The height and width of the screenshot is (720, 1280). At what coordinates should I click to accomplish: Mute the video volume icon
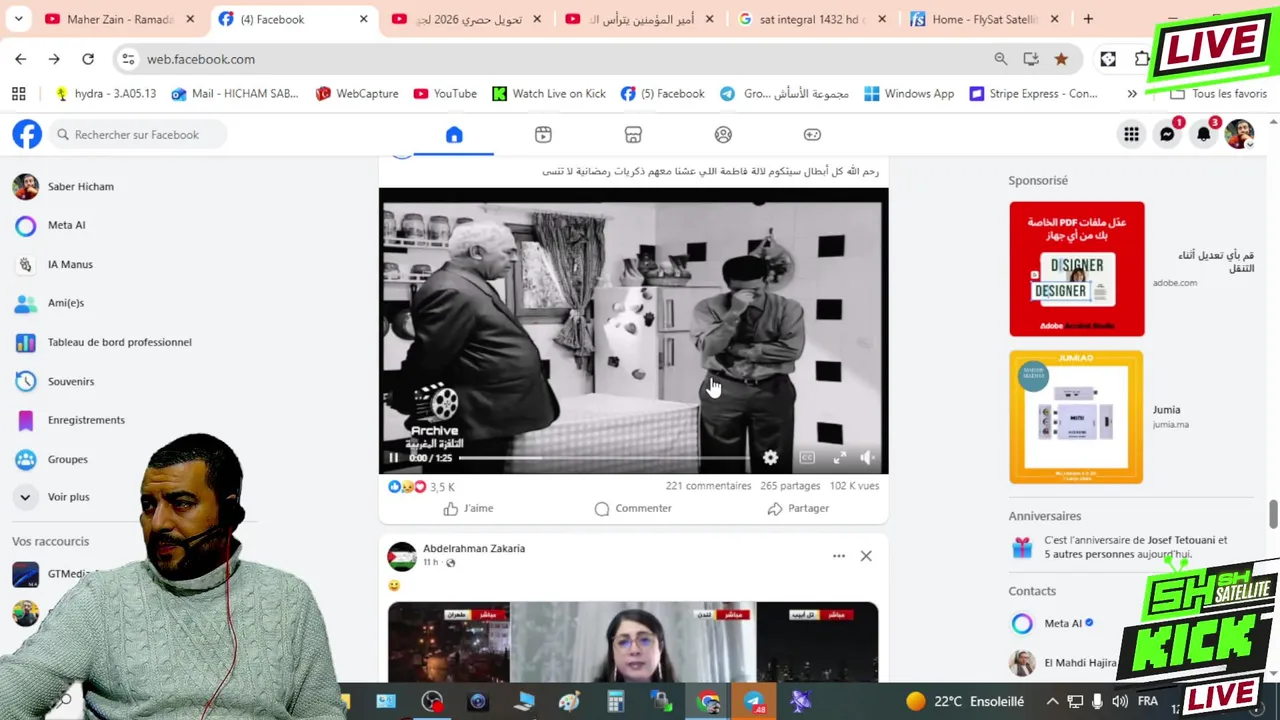click(x=868, y=458)
